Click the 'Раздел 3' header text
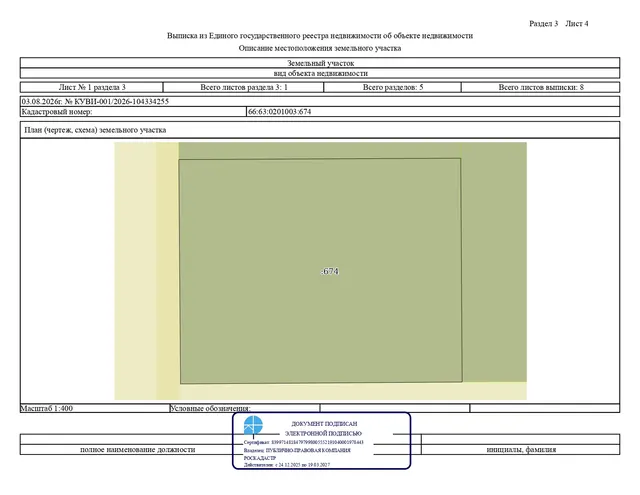 [543, 24]
